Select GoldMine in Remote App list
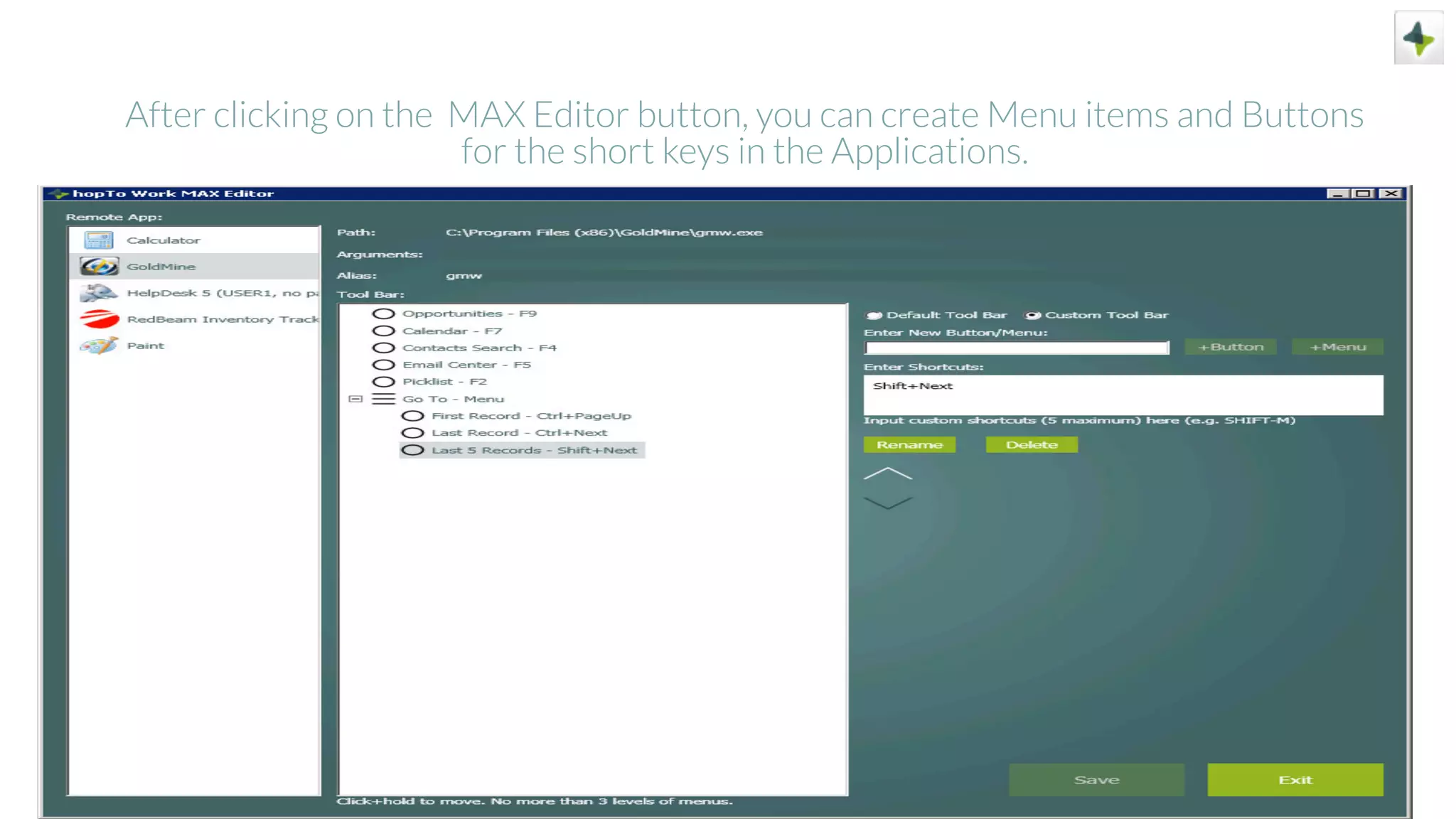Viewport: 1456px width, 819px height. (x=194, y=267)
